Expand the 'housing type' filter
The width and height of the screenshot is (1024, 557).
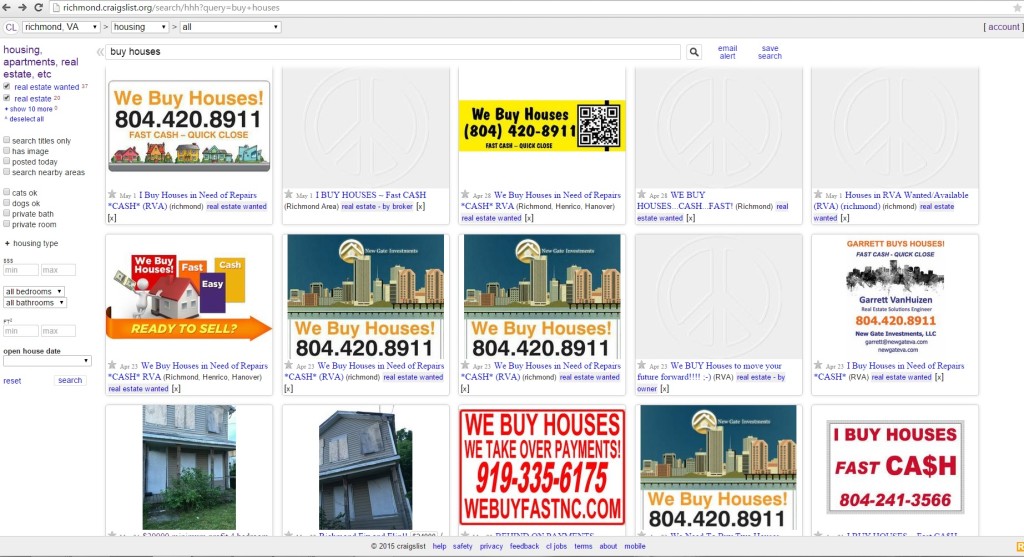pyautogui.click(x=31, y=243)
